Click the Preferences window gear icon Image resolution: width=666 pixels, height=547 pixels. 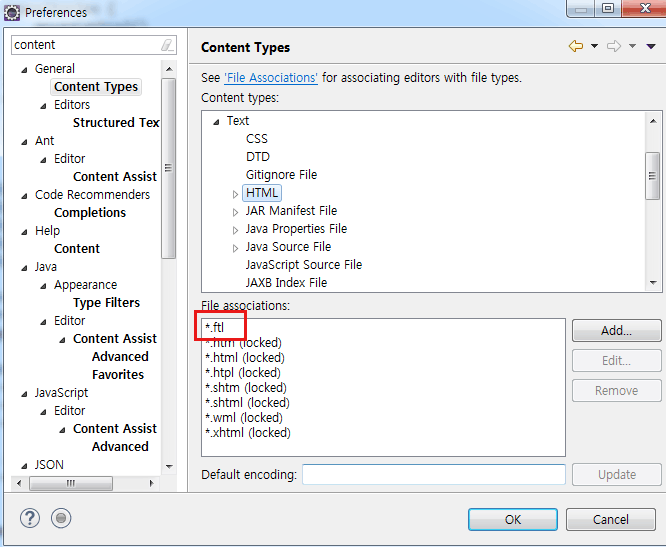tap(11, 13)
